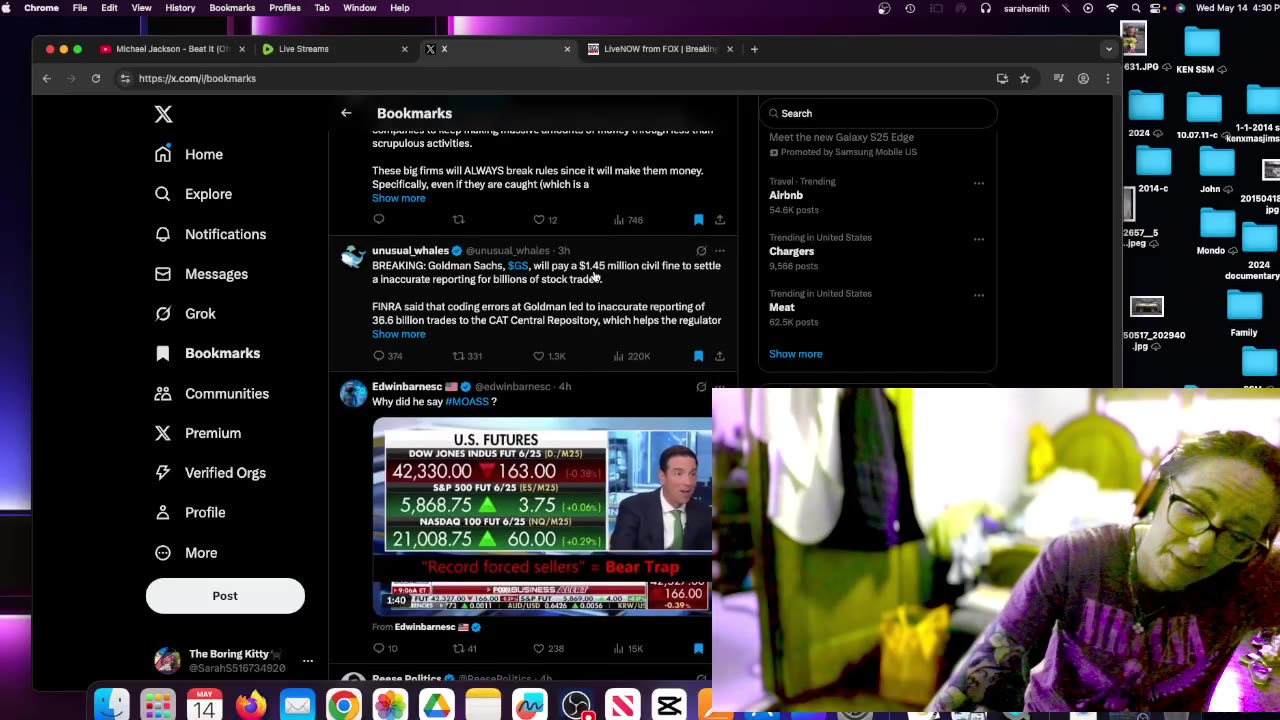Open Wi-Fi status in the menu bar

[1112, 8]
